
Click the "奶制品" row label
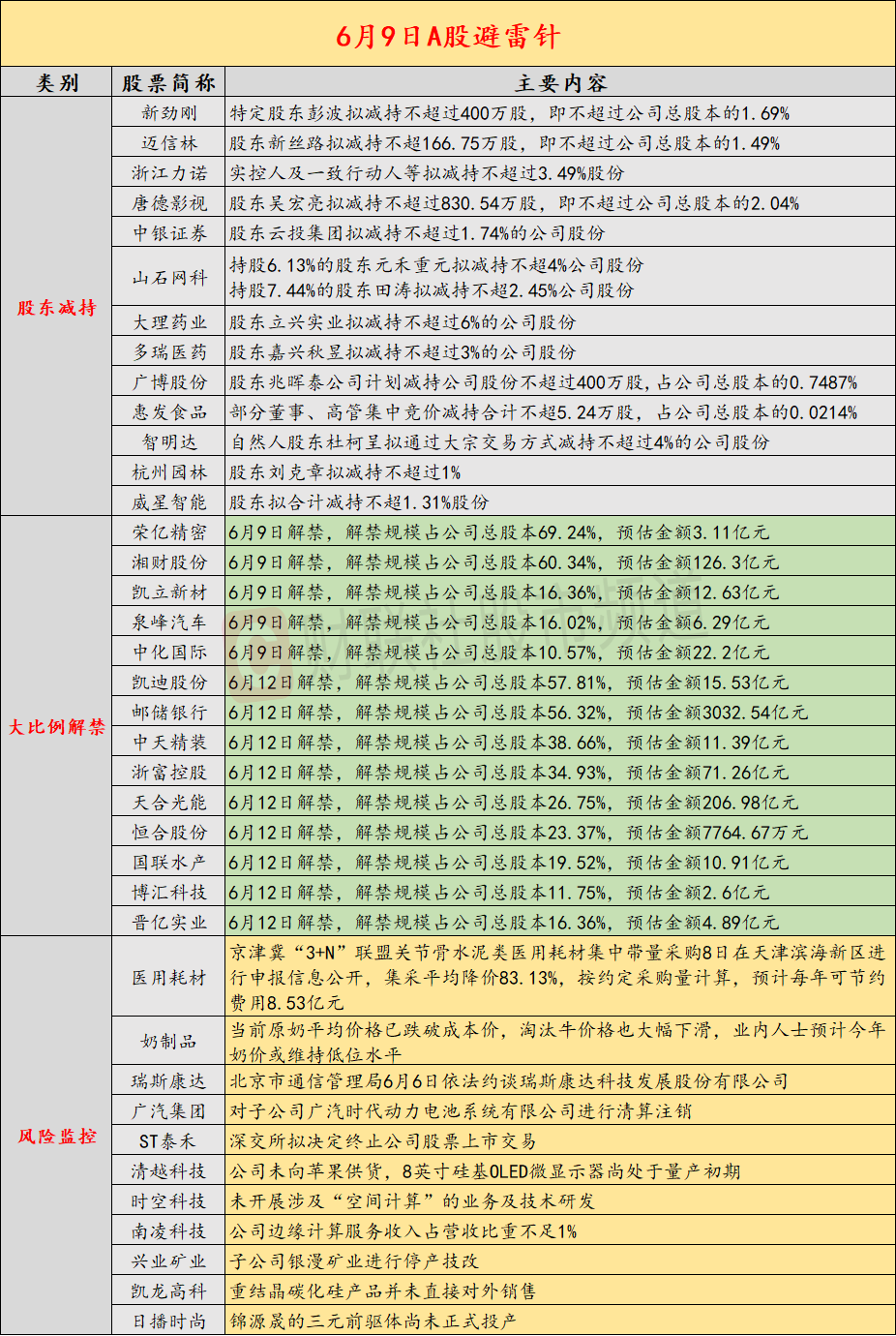(169, 1042)
